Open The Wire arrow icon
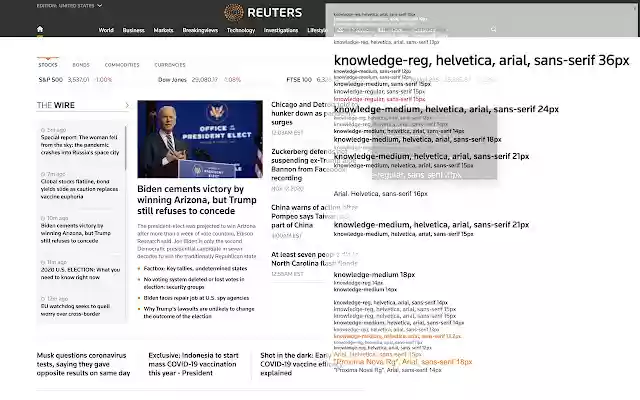The width and height of the screenshot is (640, 400). click(127, 105)
